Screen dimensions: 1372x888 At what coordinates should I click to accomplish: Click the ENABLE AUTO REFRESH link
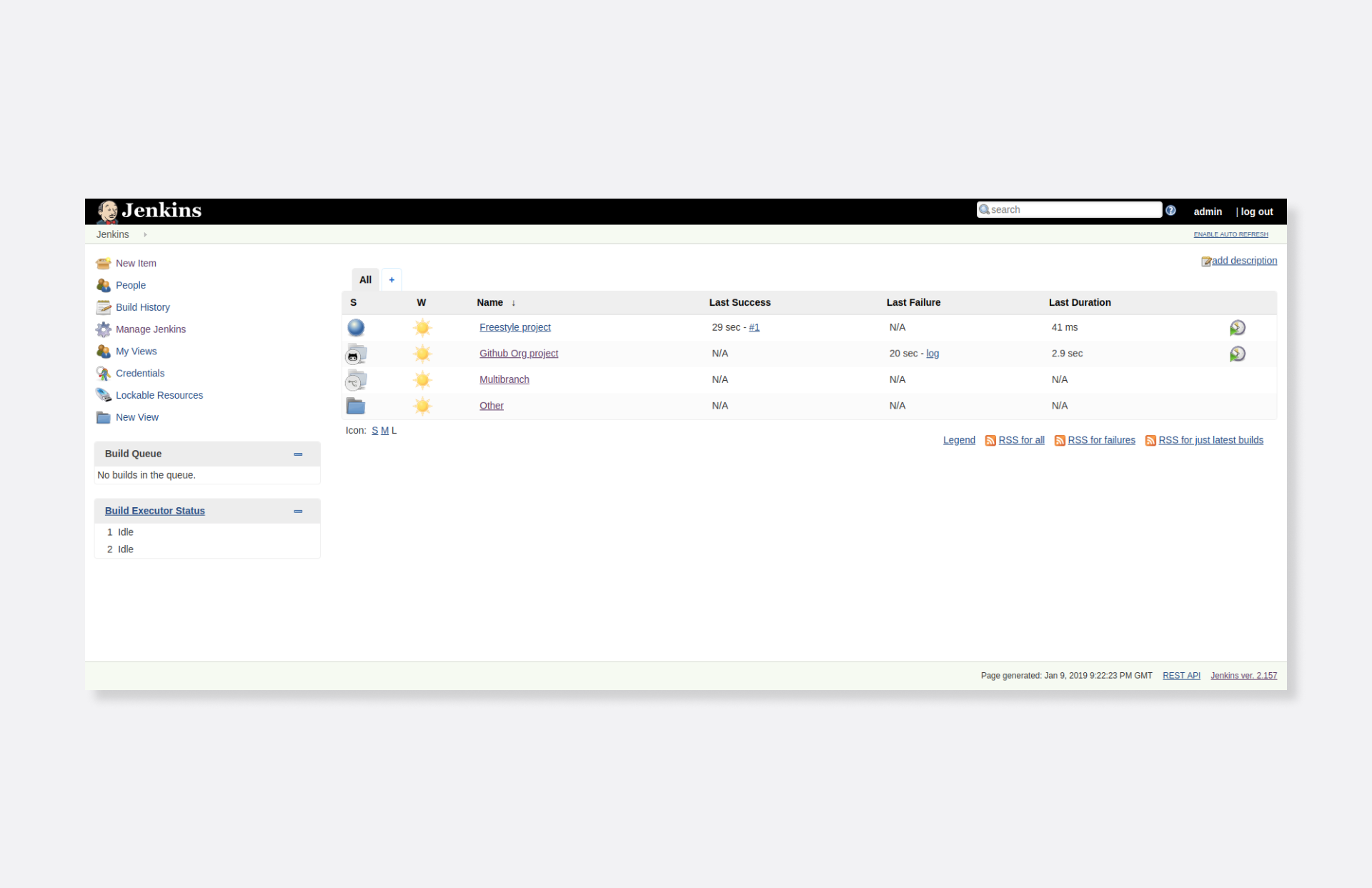click(x=1231, y=234)
